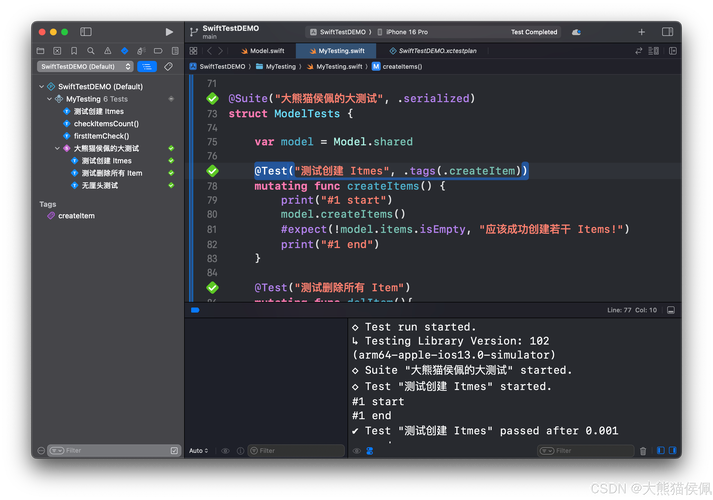Toggle the console view pane
The width and height of the screenshot is (713, 500).
pyautogui.click(x=672, y=451)
